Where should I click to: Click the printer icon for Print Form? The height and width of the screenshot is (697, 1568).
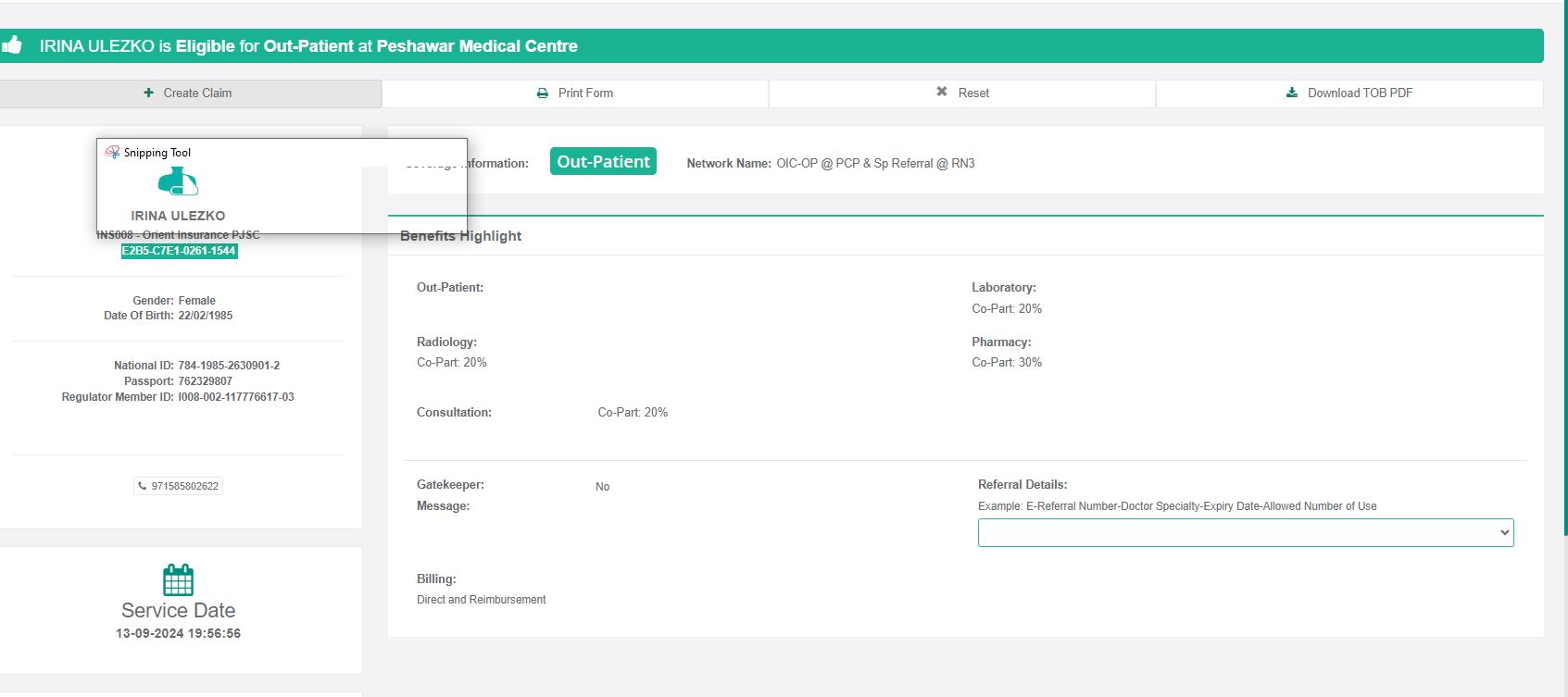click(x=543, y=93)
